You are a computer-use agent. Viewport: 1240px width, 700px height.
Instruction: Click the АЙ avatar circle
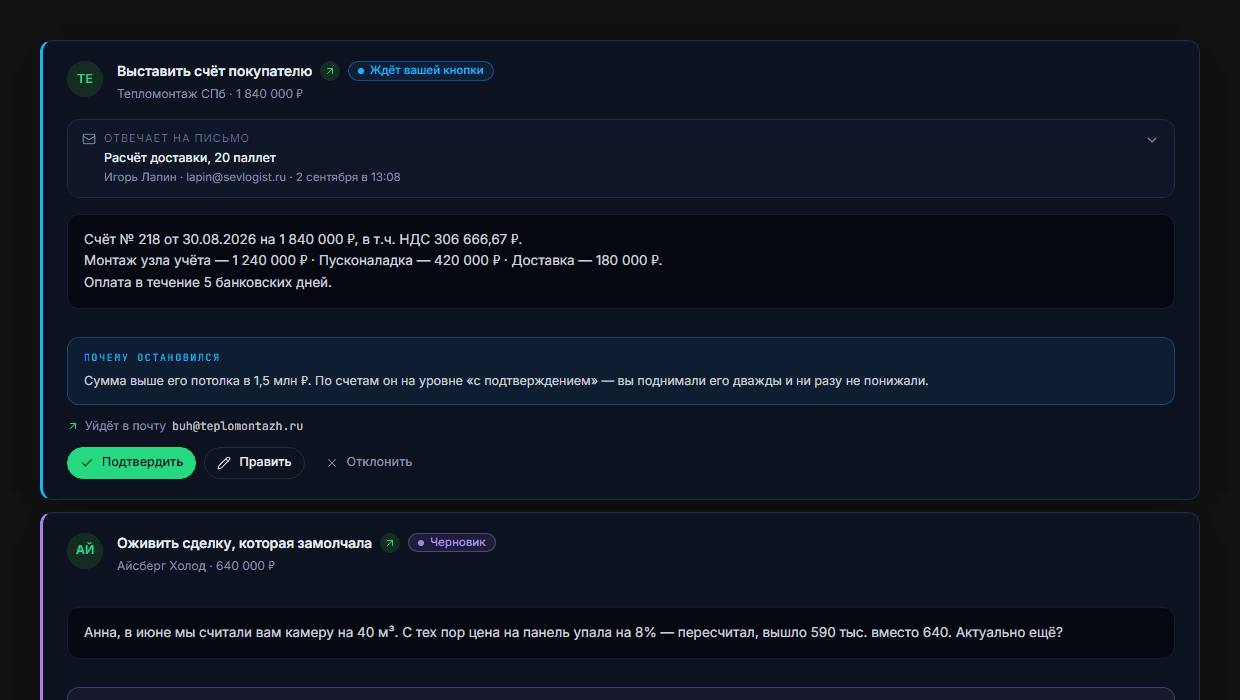85,551
